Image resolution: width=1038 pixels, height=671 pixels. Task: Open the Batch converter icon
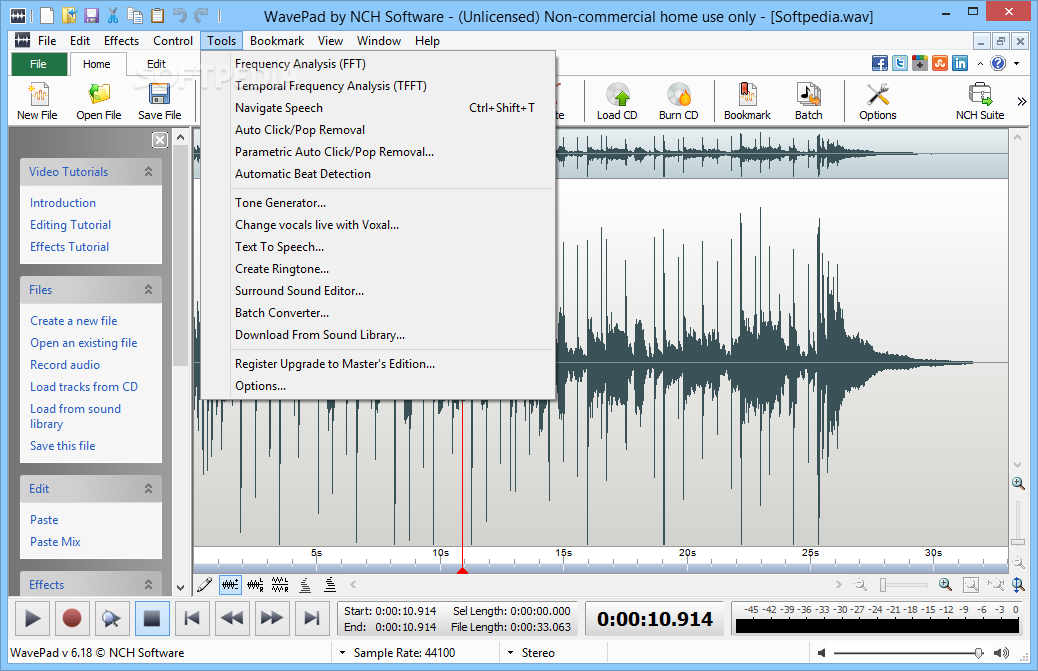coord(808,101)
